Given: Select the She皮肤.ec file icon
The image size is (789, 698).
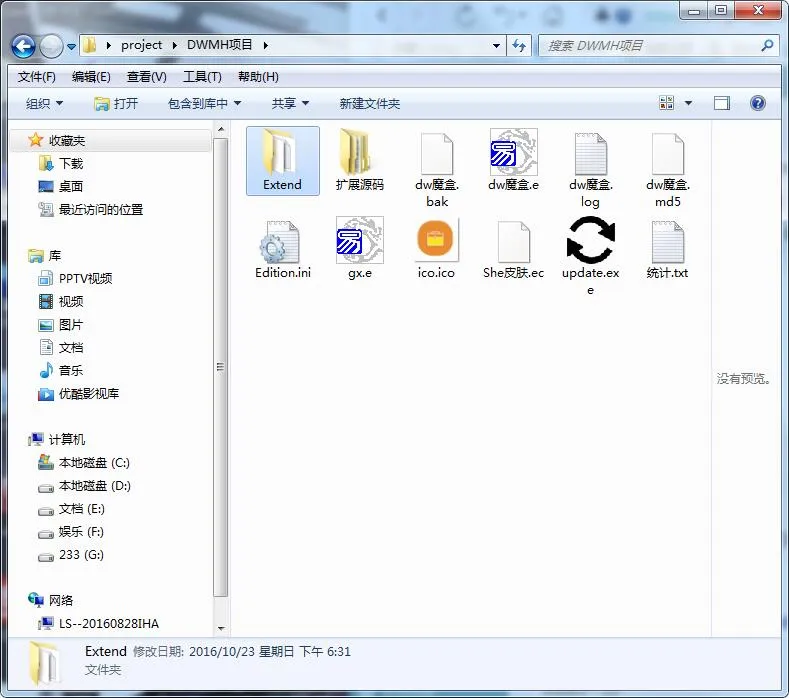Looking at the screenshot, I should [513, 242].
